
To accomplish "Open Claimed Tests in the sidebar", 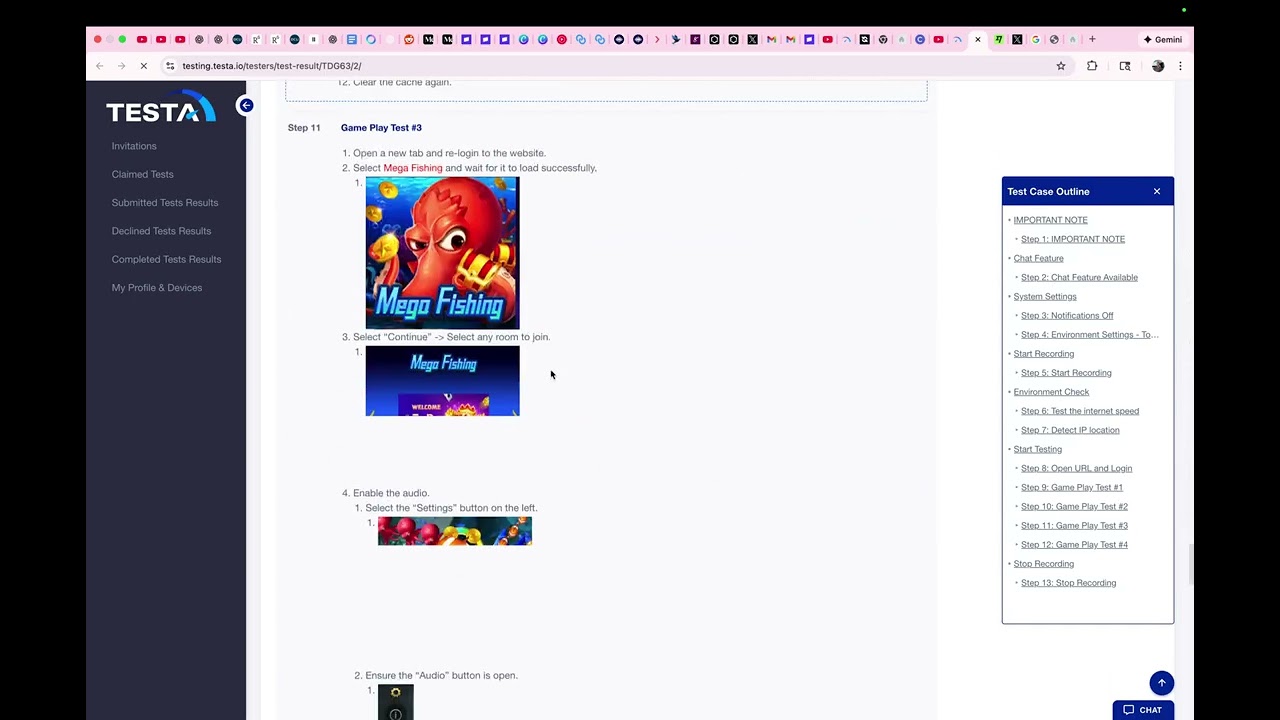I will point(142,174).
